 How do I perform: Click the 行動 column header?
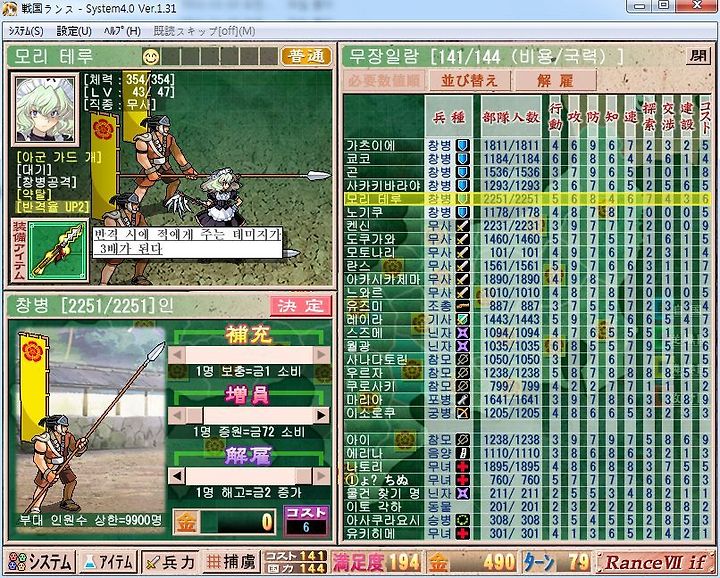point(555,117)
